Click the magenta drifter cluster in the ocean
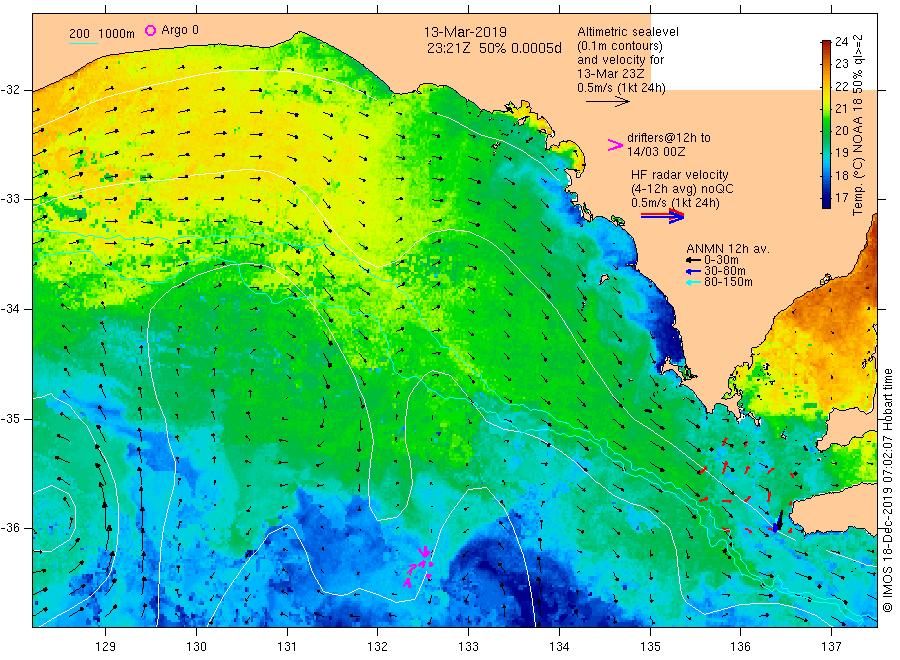900x660 pixels. (419, 567)
